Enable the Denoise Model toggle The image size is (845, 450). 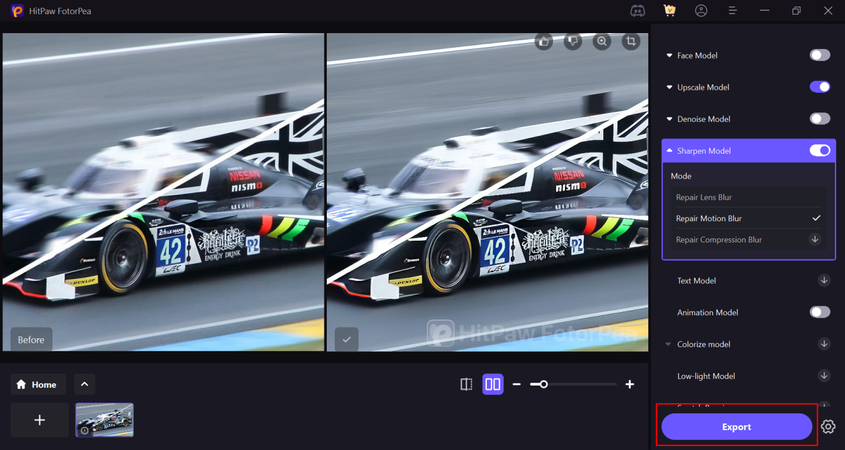819,119
